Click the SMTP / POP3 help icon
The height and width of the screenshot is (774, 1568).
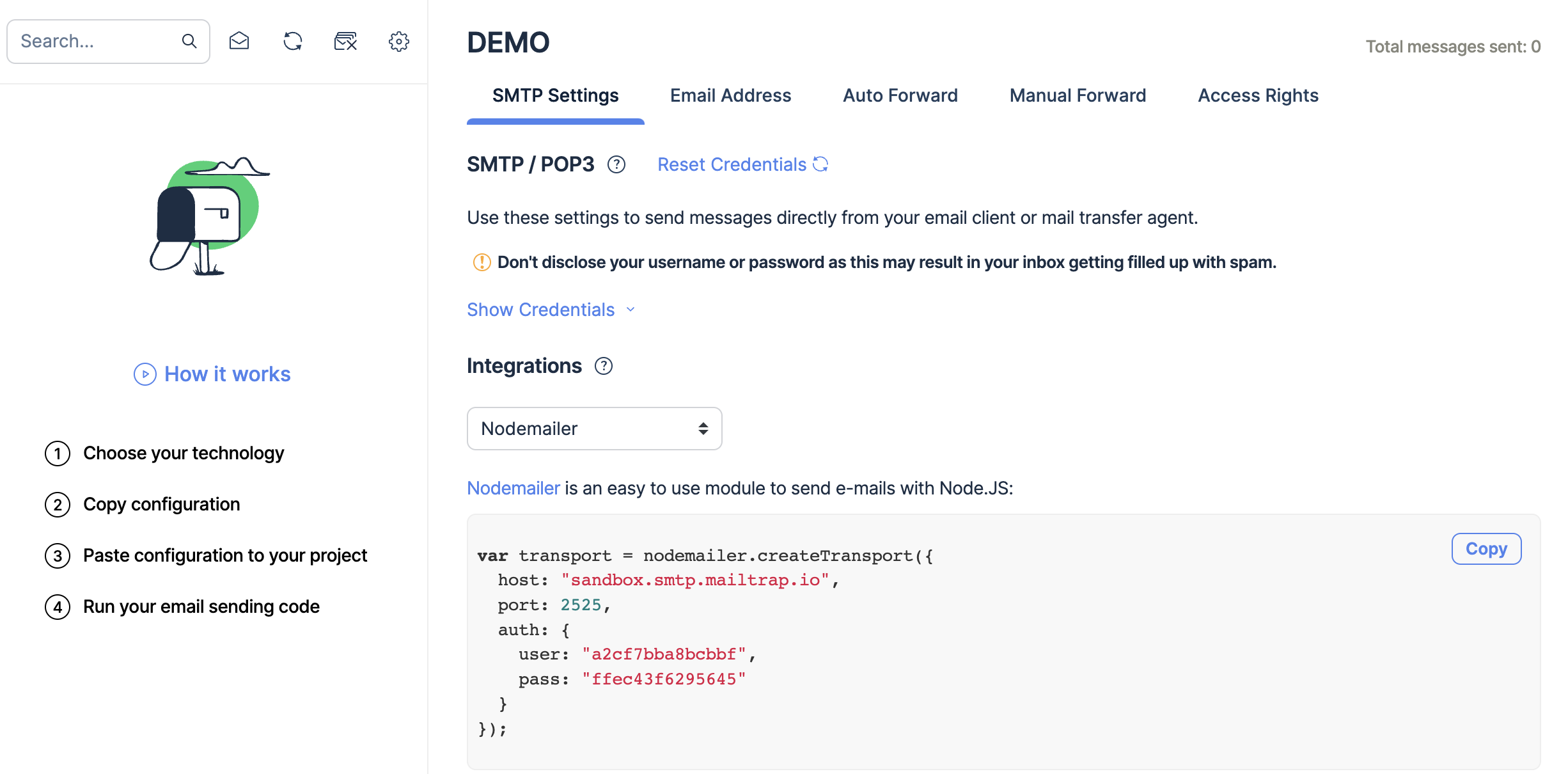(x=616, y=165)
